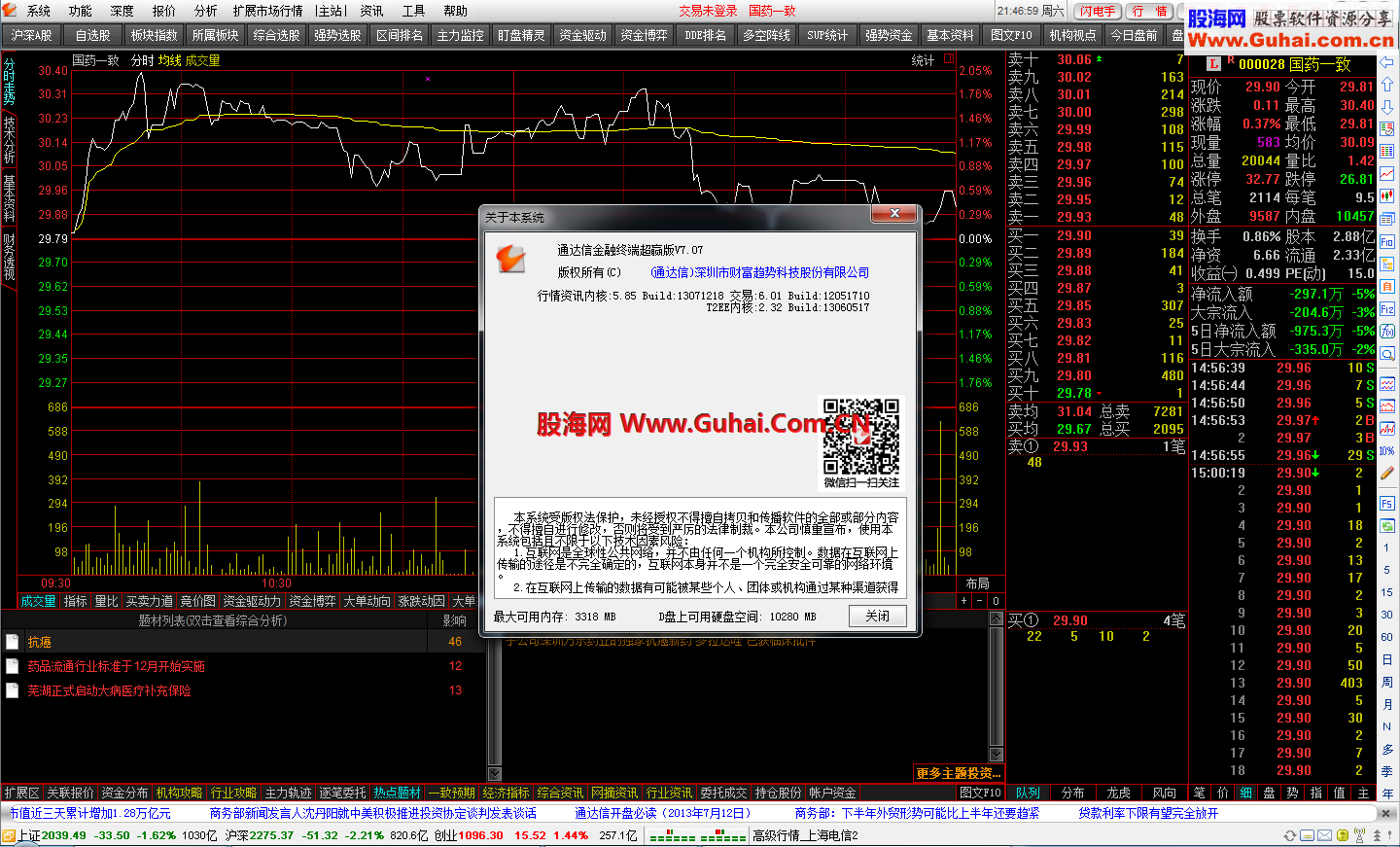Open the F10 company info sidebar icon
This screenshot has width=1400, height=847.
pyautogui.click(x=1387, y=241)
